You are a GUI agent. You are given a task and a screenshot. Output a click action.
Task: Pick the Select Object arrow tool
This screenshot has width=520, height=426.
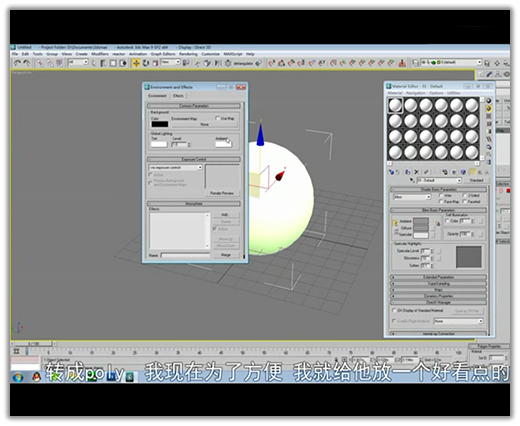[94, 63]
